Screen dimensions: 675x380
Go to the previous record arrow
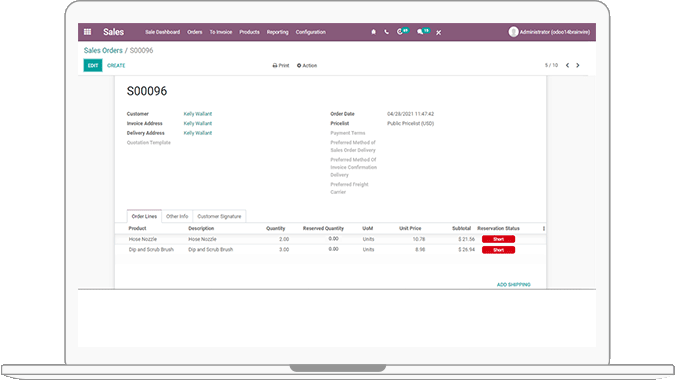pyautogui.click(x=567, y=65)
